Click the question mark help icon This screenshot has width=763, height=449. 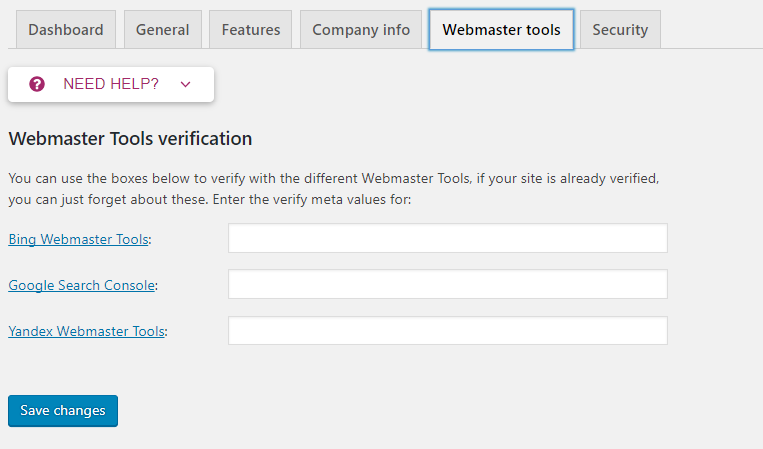[37, 84]
